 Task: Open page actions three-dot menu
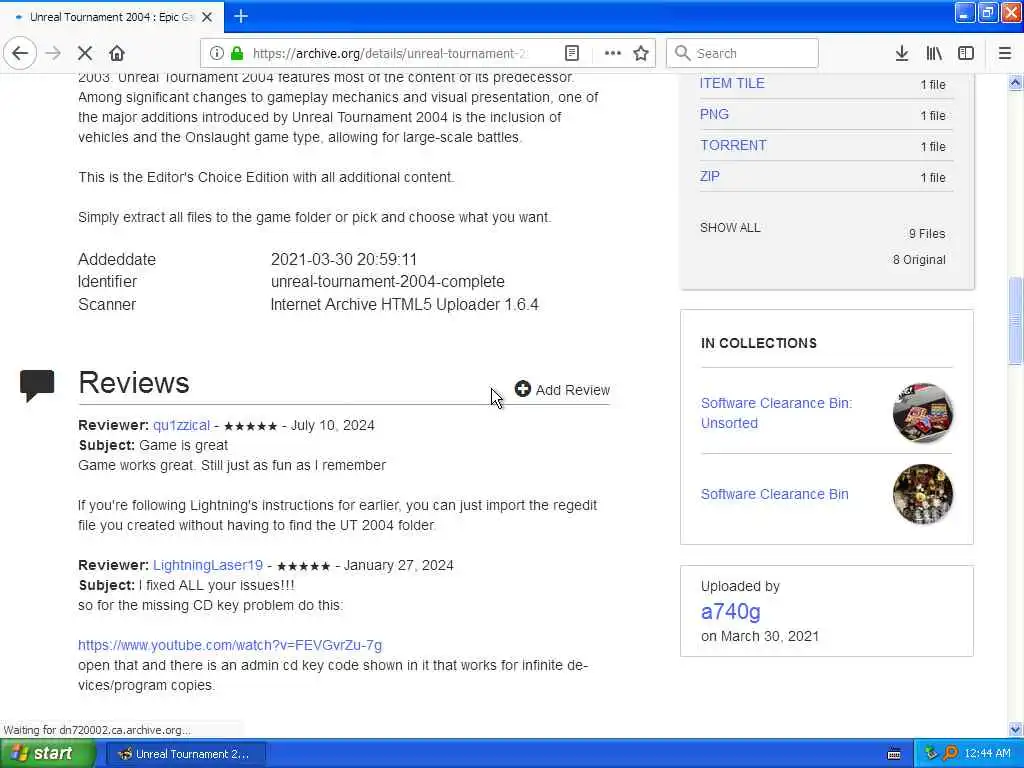tap(613, 53)
